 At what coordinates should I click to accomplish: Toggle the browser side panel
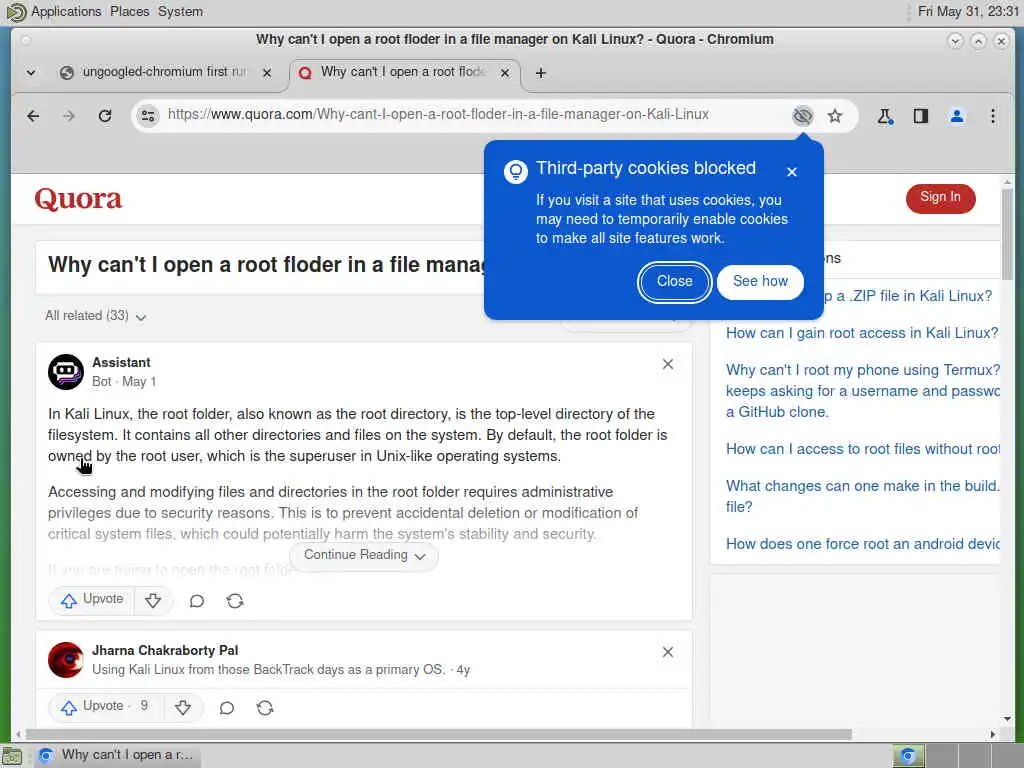[921, 116]
